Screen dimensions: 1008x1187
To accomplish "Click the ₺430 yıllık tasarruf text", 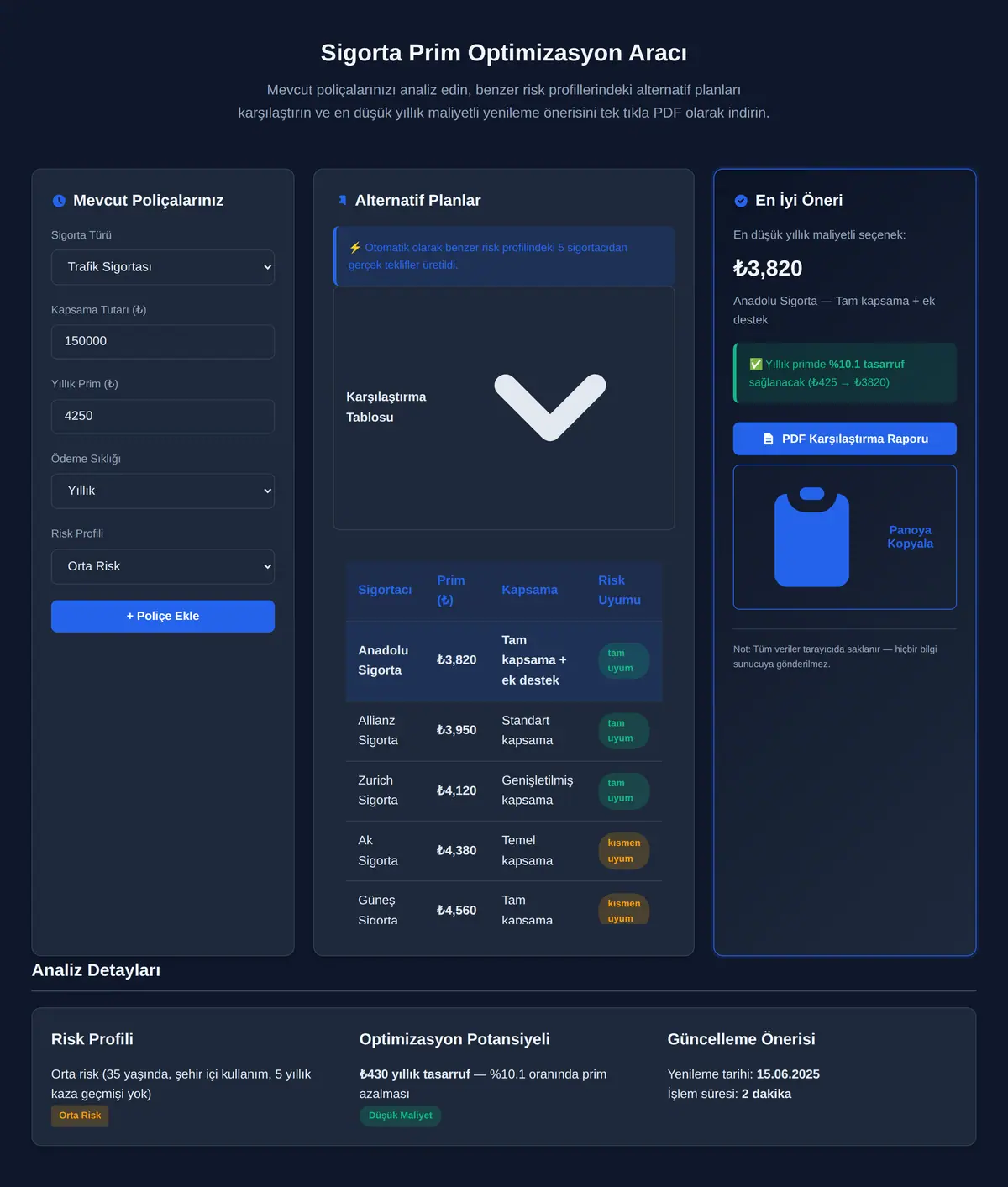I will click(x=415, y=1074).
